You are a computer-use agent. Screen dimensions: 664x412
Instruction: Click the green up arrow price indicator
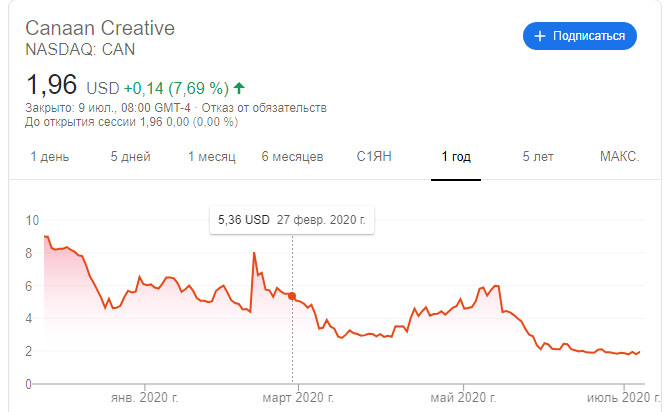242,85
